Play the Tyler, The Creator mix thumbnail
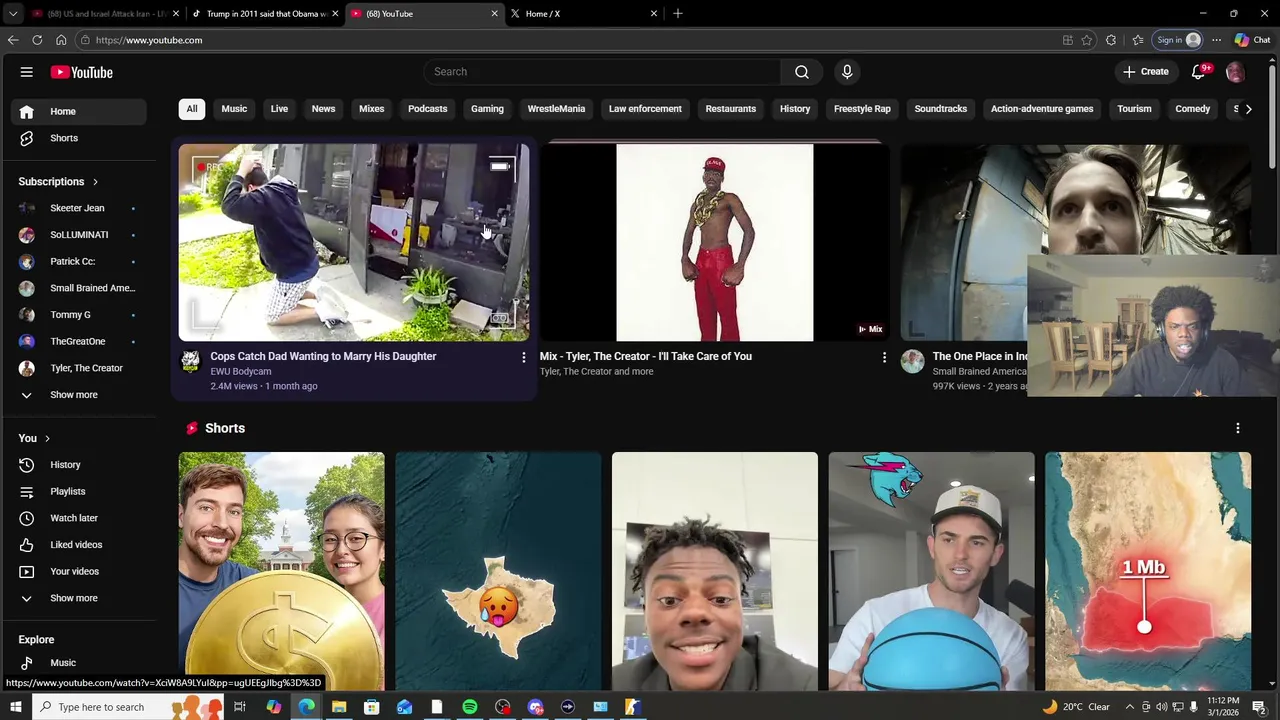 [714, 243]
